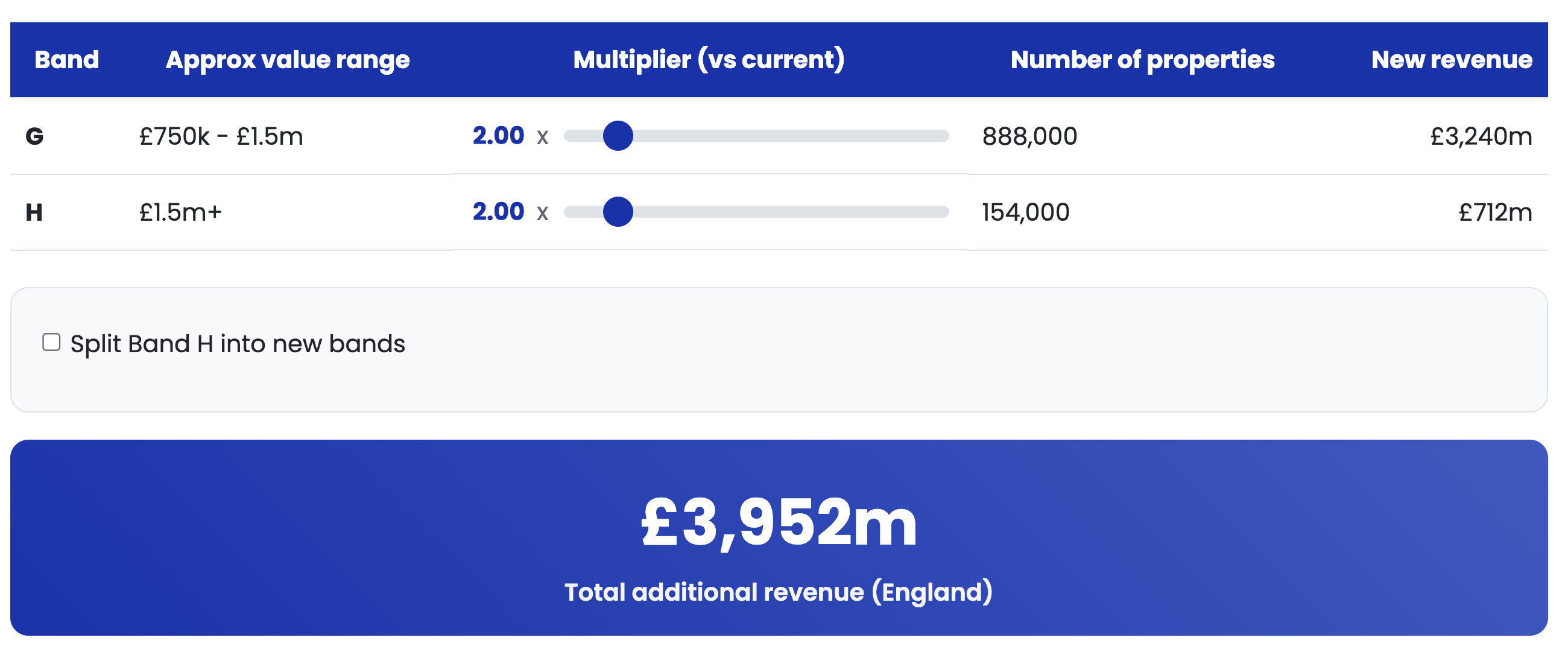Screen dimensions: 1568x655
Task: Click the Band G 2.00 multiplier value
Action: [498, 136]
